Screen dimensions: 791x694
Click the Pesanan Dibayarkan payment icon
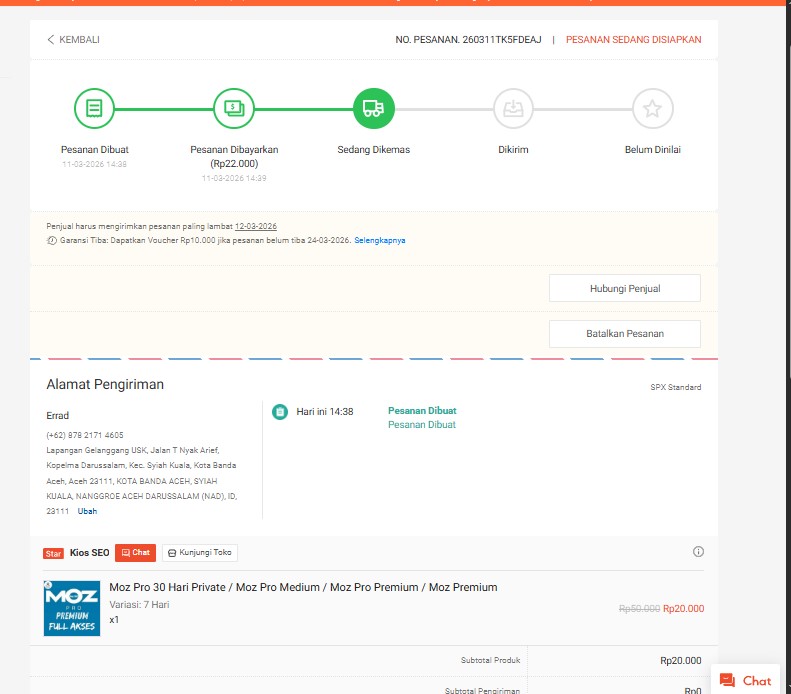(234, 108)
